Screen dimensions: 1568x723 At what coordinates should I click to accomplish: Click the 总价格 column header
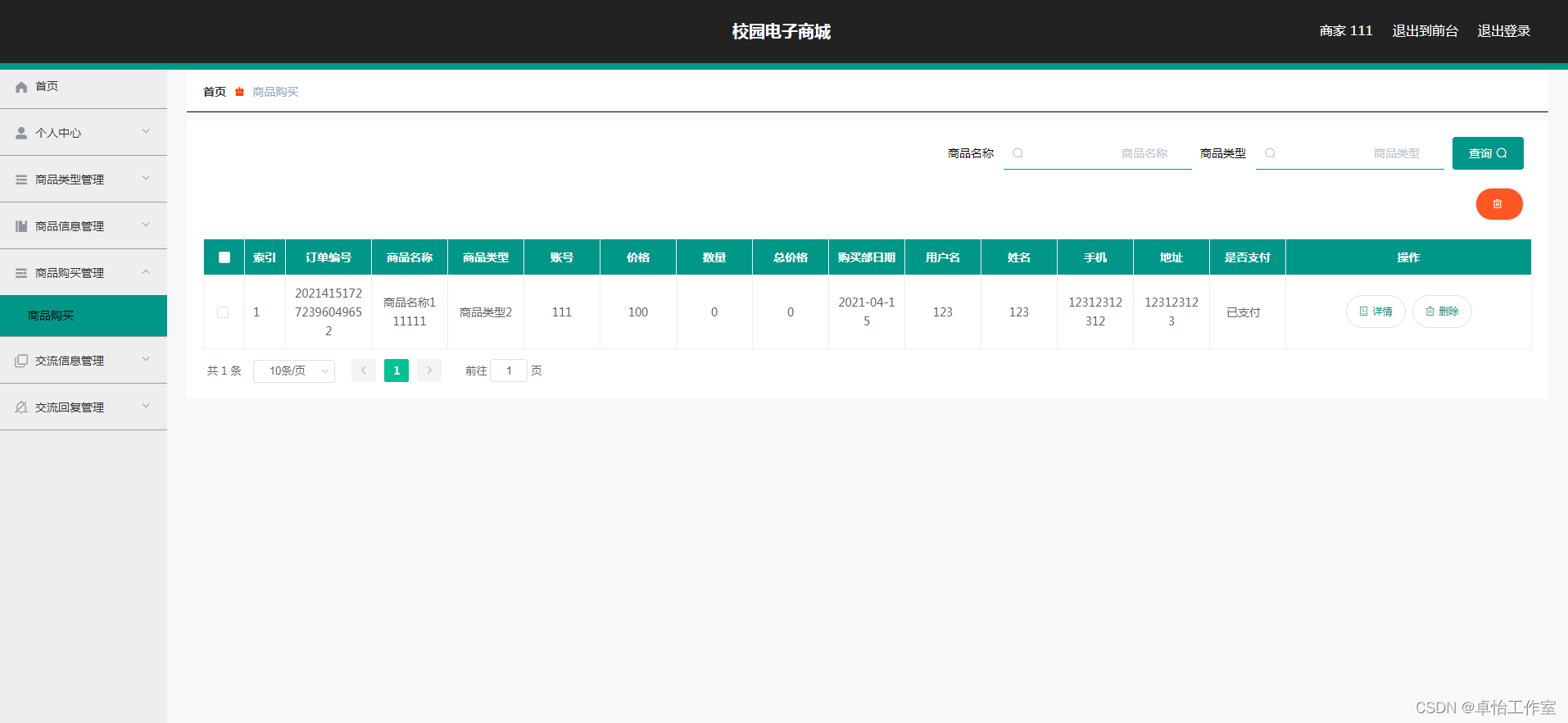[x=791, y=257]
